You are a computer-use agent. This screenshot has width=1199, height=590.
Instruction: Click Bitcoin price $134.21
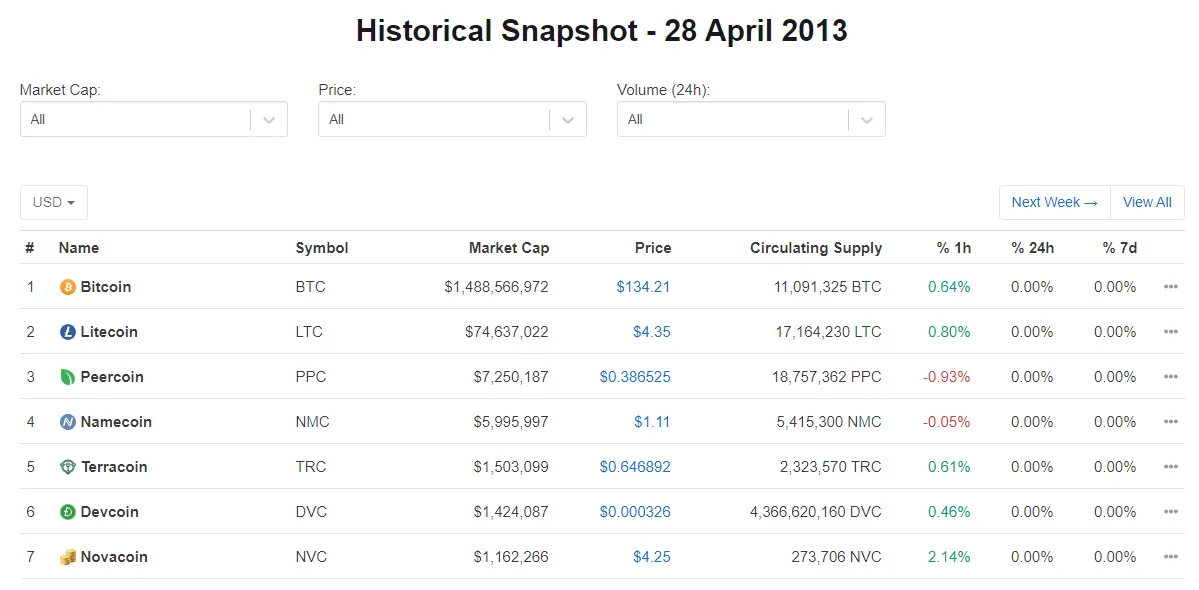(x=643, y=287)
